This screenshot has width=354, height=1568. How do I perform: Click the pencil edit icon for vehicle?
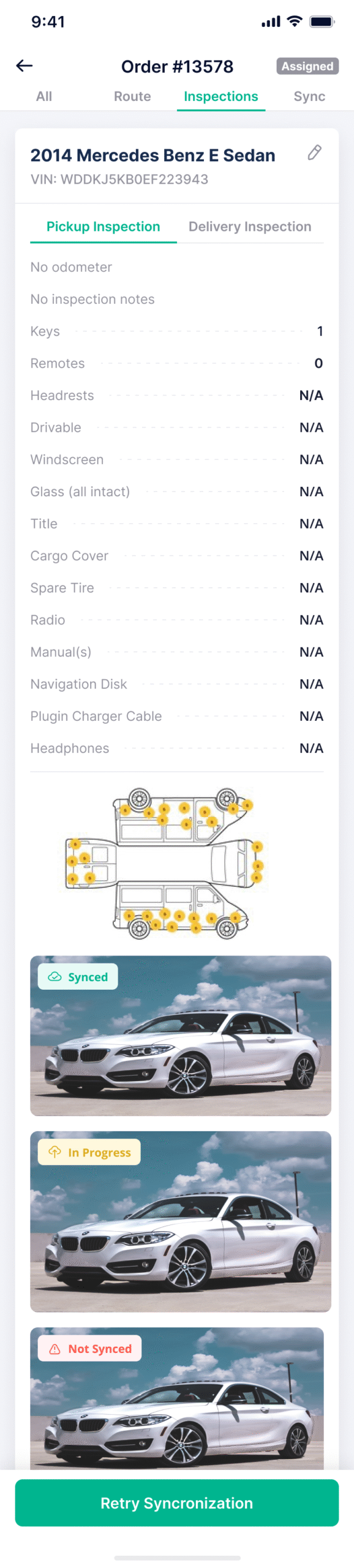pos(314,153)
